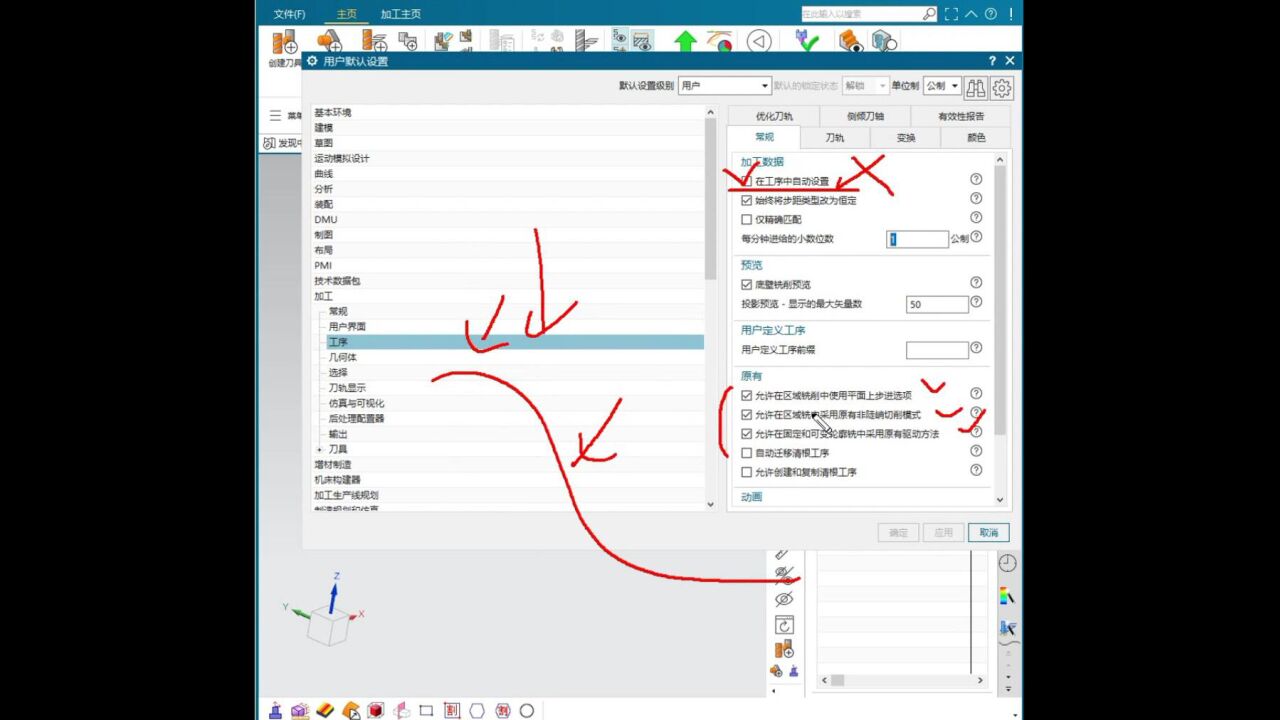Click the red cube icon in the bottom toolbar
The image size is (1280, 720).
[x=376, y=710]
